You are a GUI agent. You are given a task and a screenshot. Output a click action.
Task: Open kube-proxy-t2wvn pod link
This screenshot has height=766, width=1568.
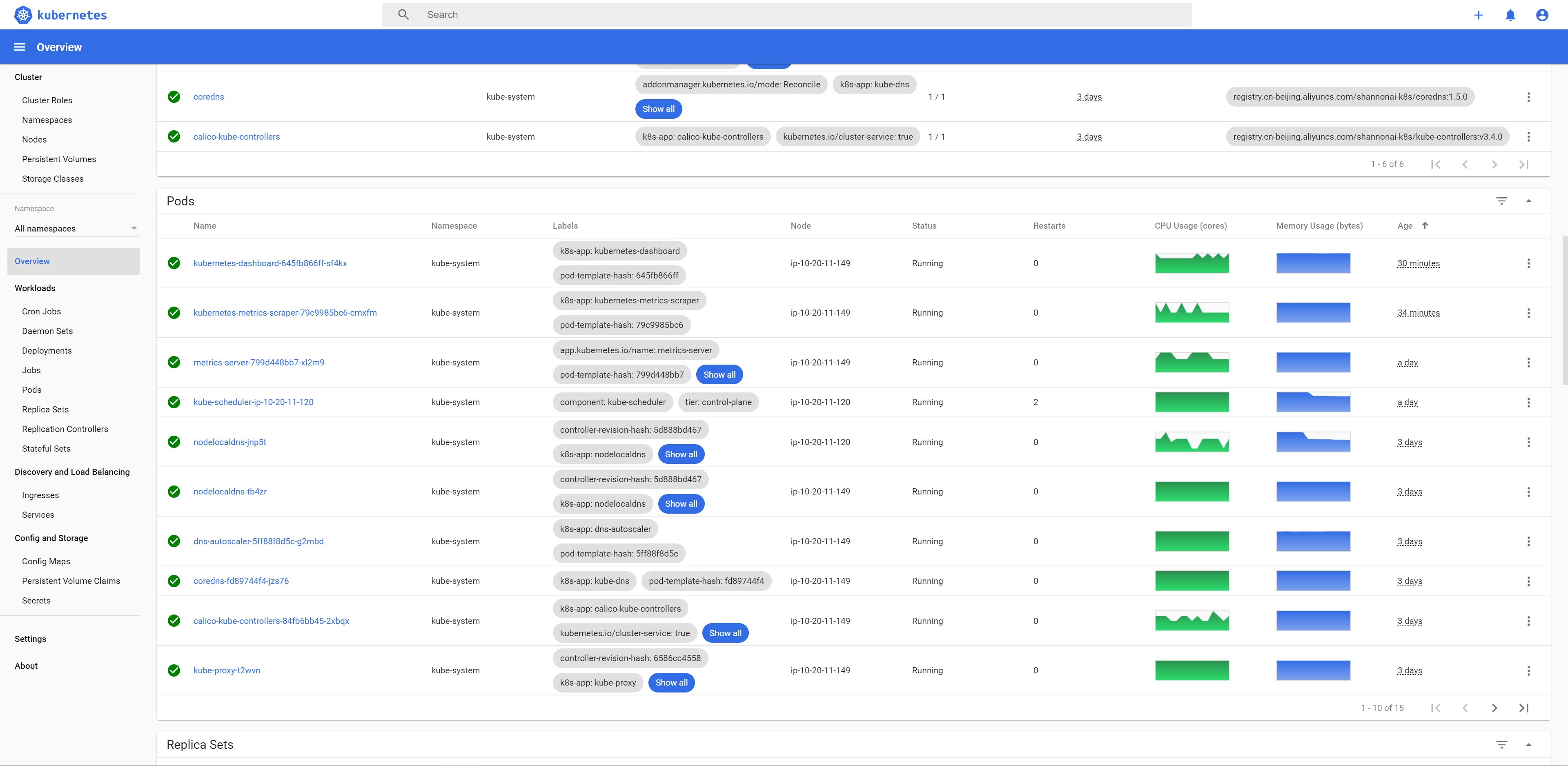pos(227,670)
